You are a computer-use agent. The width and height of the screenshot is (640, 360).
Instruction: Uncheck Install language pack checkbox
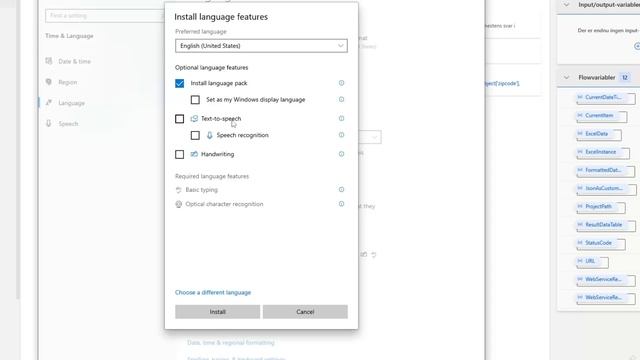click(x=180, y=83)
